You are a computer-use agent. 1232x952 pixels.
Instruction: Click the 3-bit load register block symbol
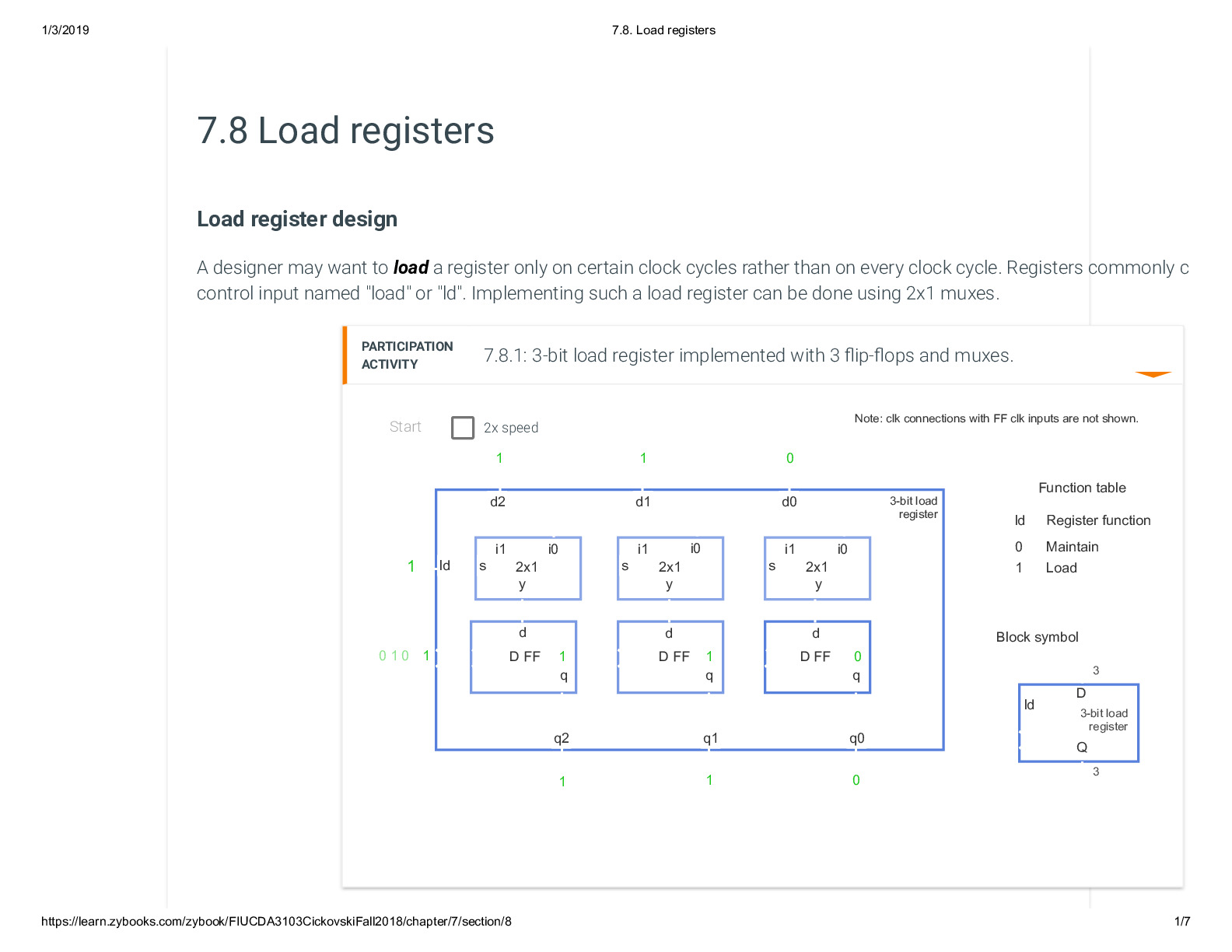coord(1079,723)
